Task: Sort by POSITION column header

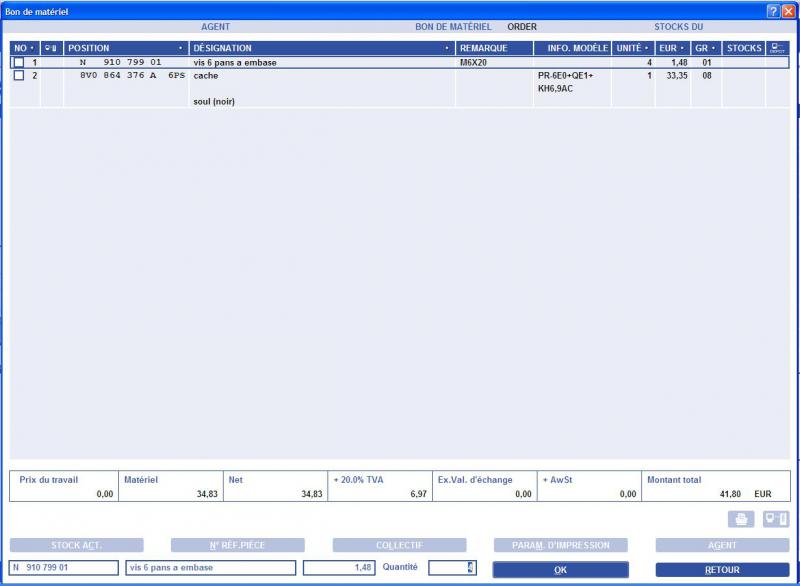Action: (x=126, y=48)
